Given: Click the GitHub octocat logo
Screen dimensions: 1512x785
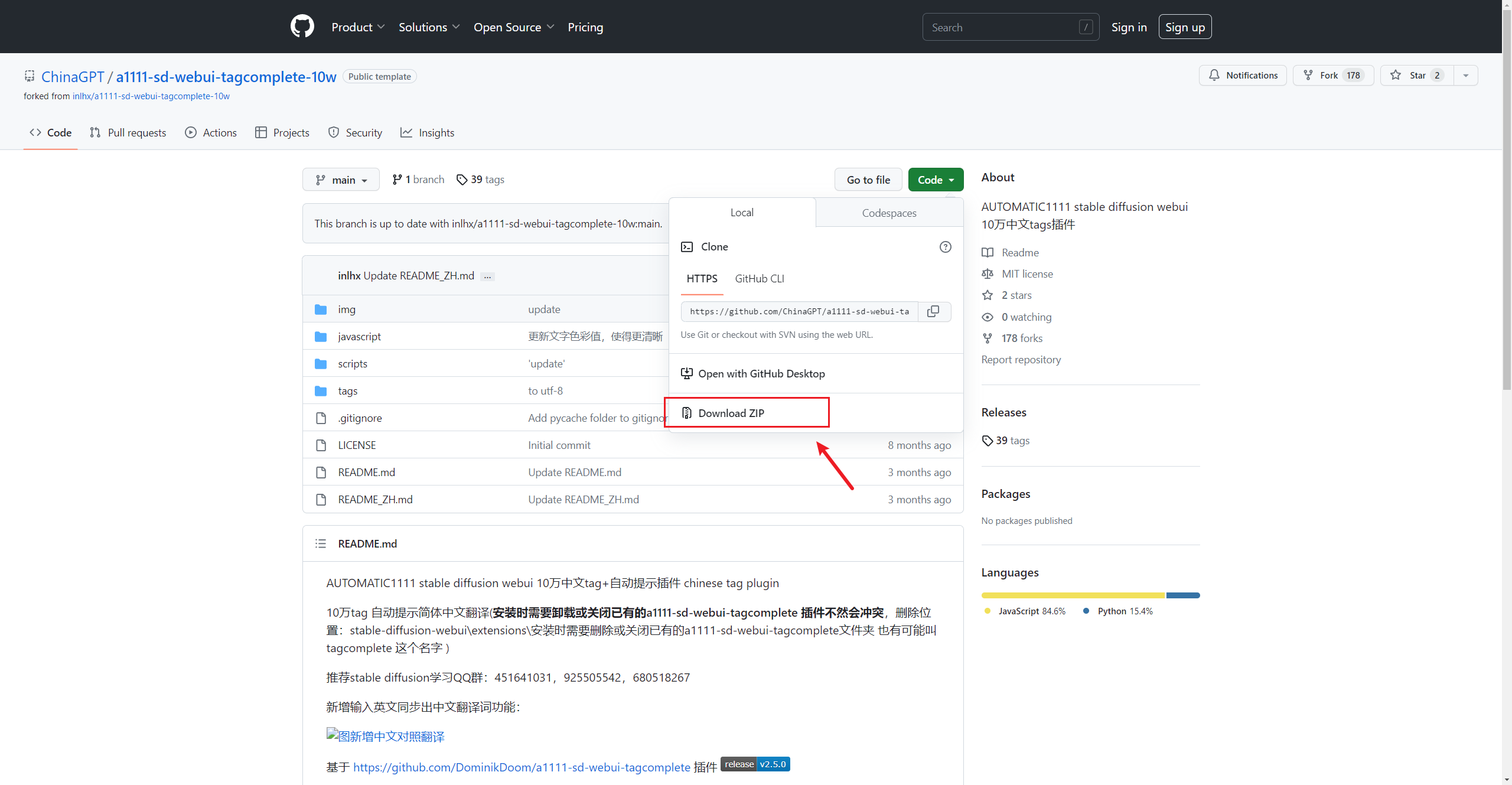Looking at the screenshot, I should click(302, 27).
